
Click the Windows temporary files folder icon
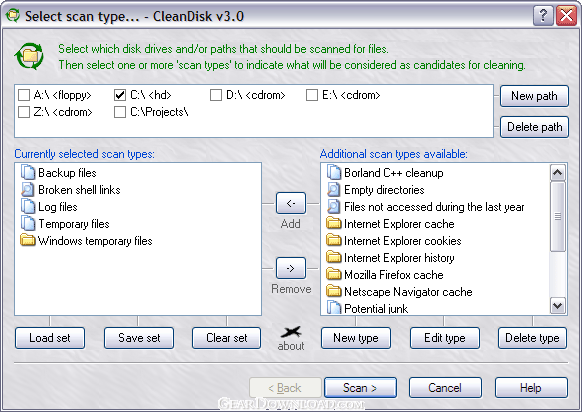(x=28, y=240)
